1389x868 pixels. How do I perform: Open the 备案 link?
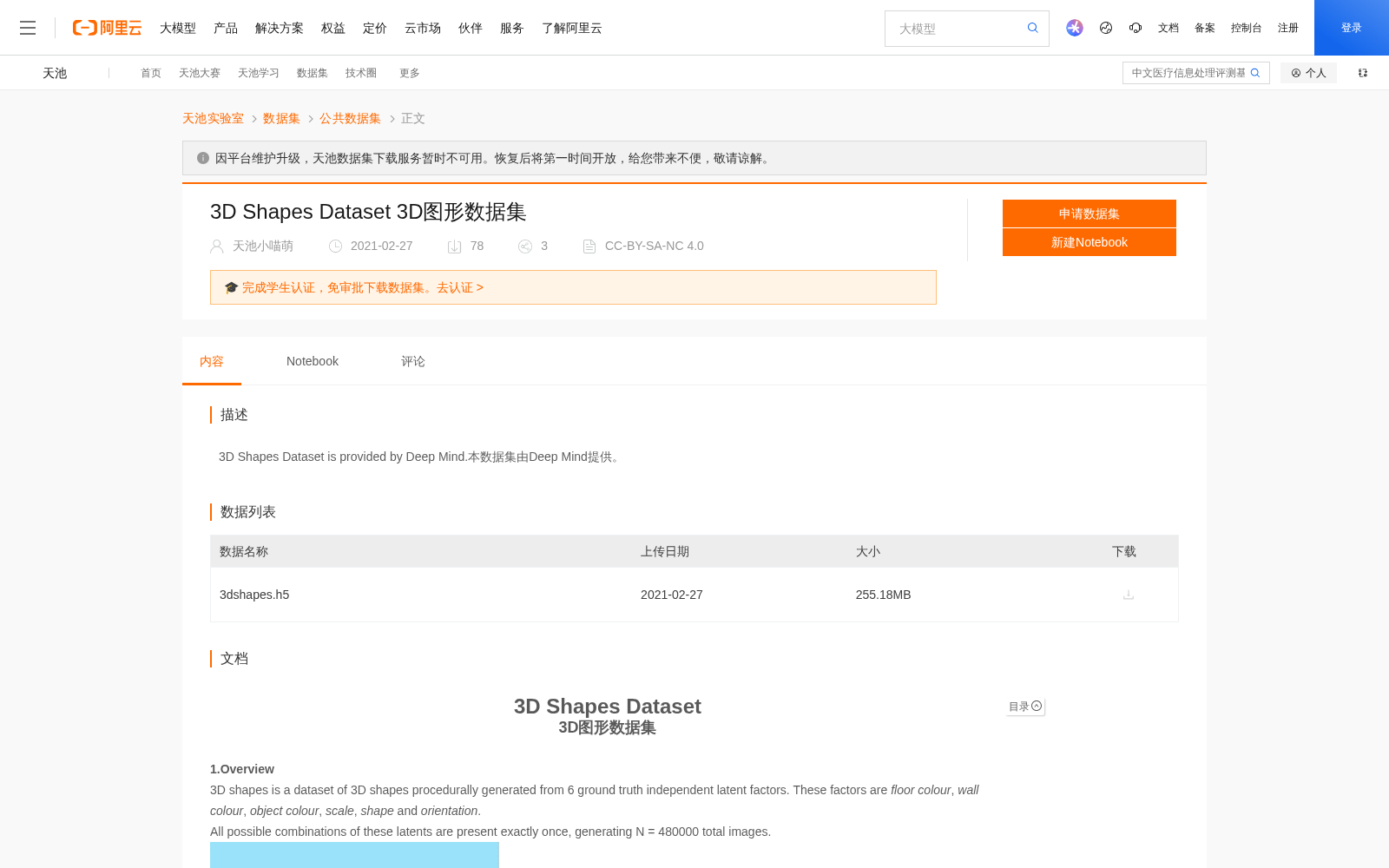click(1205, 28)
